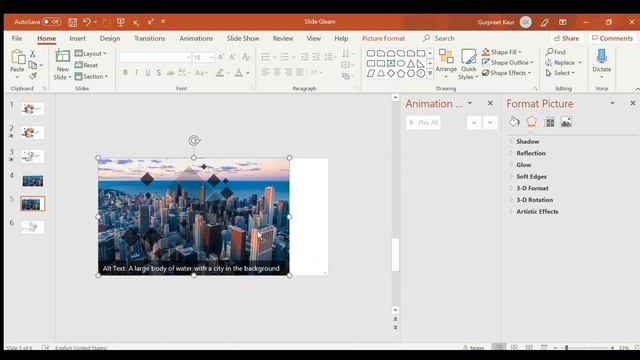Open the Shape Fill dropdown
The image size is (640, 360).
pos(502,52)
